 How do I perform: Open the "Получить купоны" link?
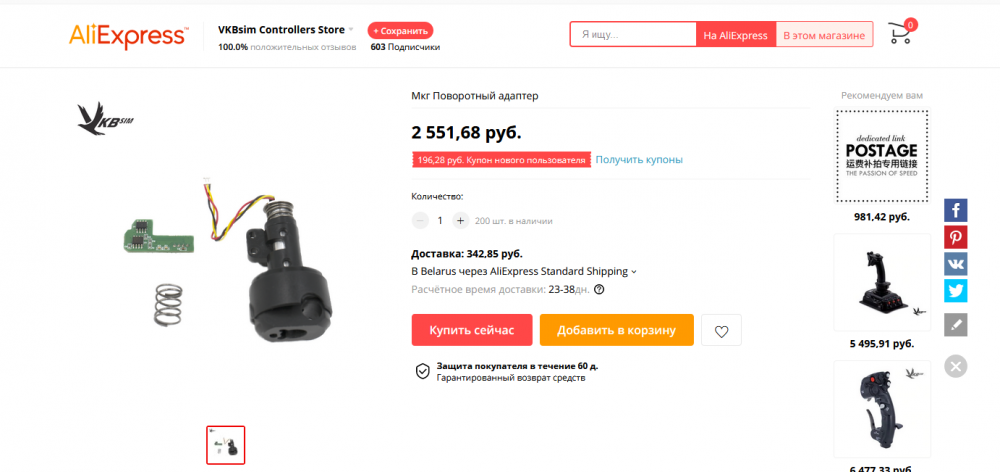coord(639,160)
